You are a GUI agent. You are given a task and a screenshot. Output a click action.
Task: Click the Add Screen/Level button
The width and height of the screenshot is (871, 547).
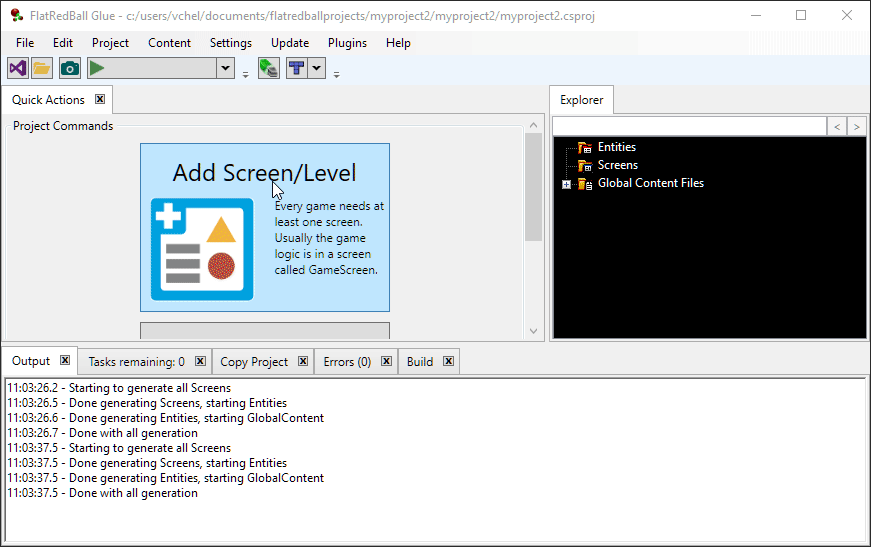[264, 227]
